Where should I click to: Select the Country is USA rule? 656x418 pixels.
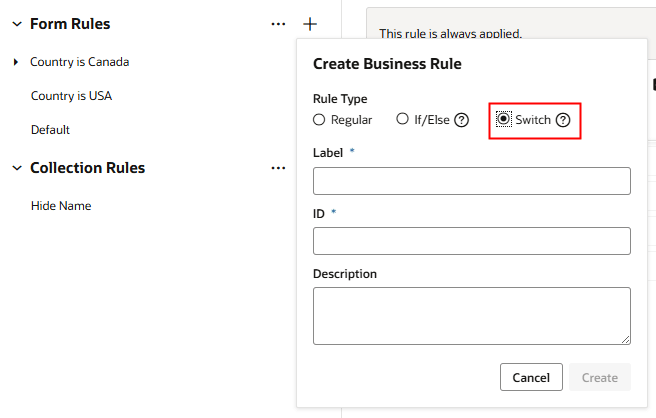71,96
